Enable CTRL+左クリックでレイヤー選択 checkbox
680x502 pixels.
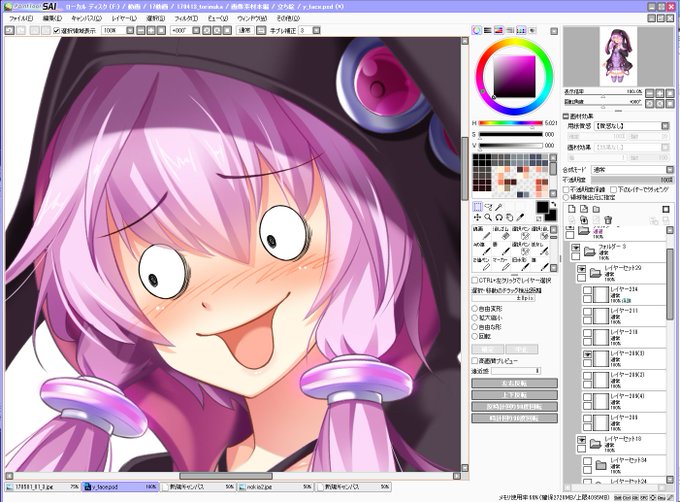[x=475, y=280]
